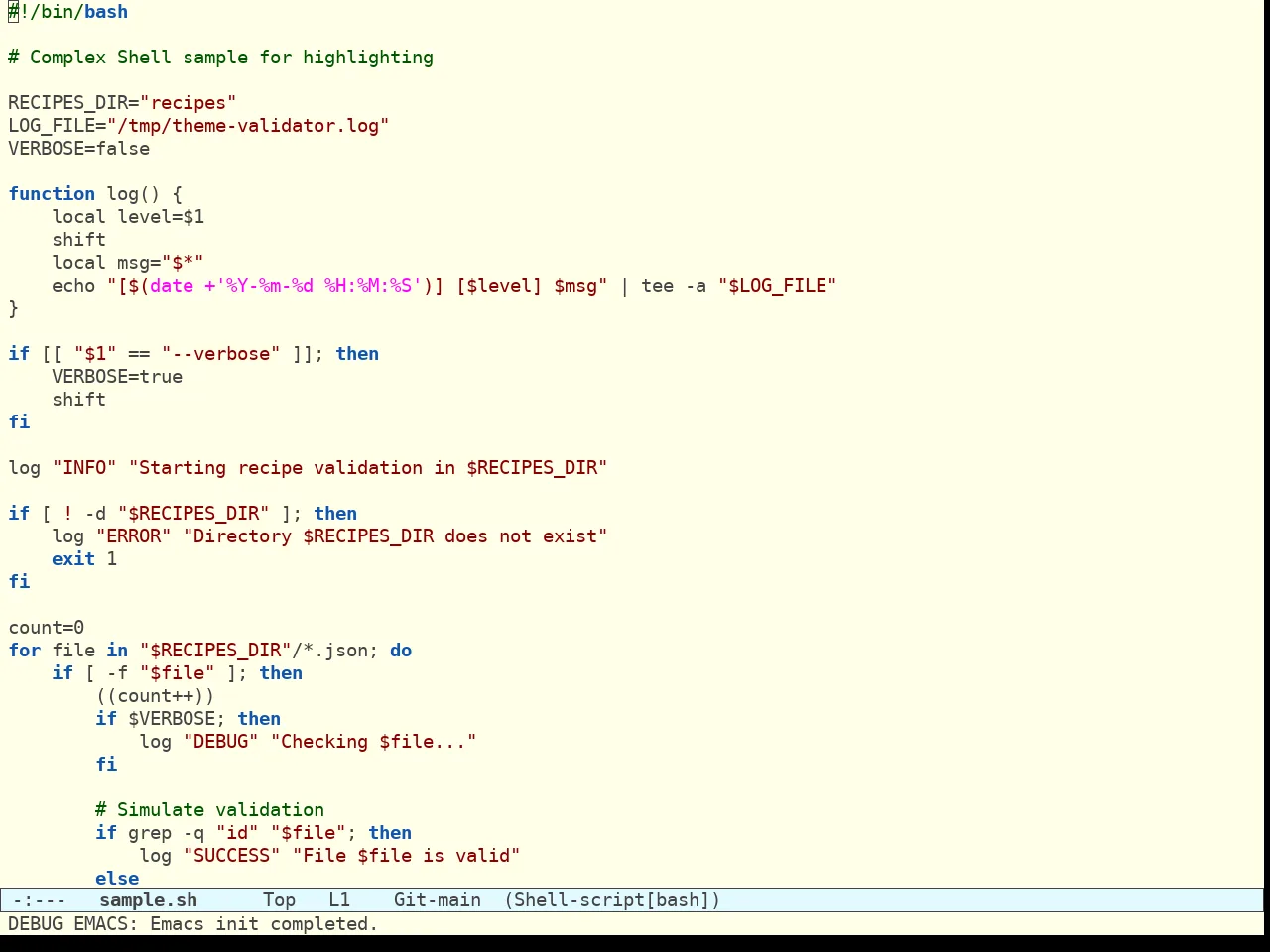Click the "INFO" string in the log call
Screen dimensions: 1270x952
[x=84, y=468]
